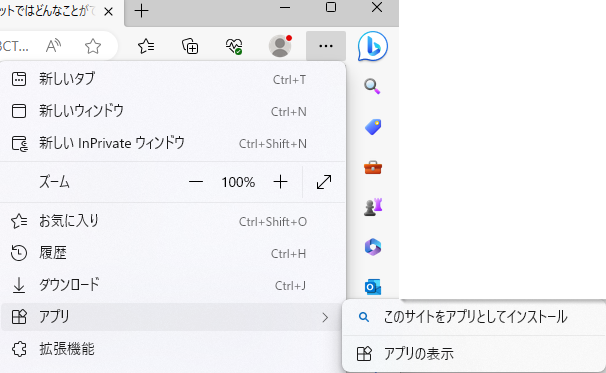
Task: Open the profile avatar icon
Action: [x=280, y=46]
